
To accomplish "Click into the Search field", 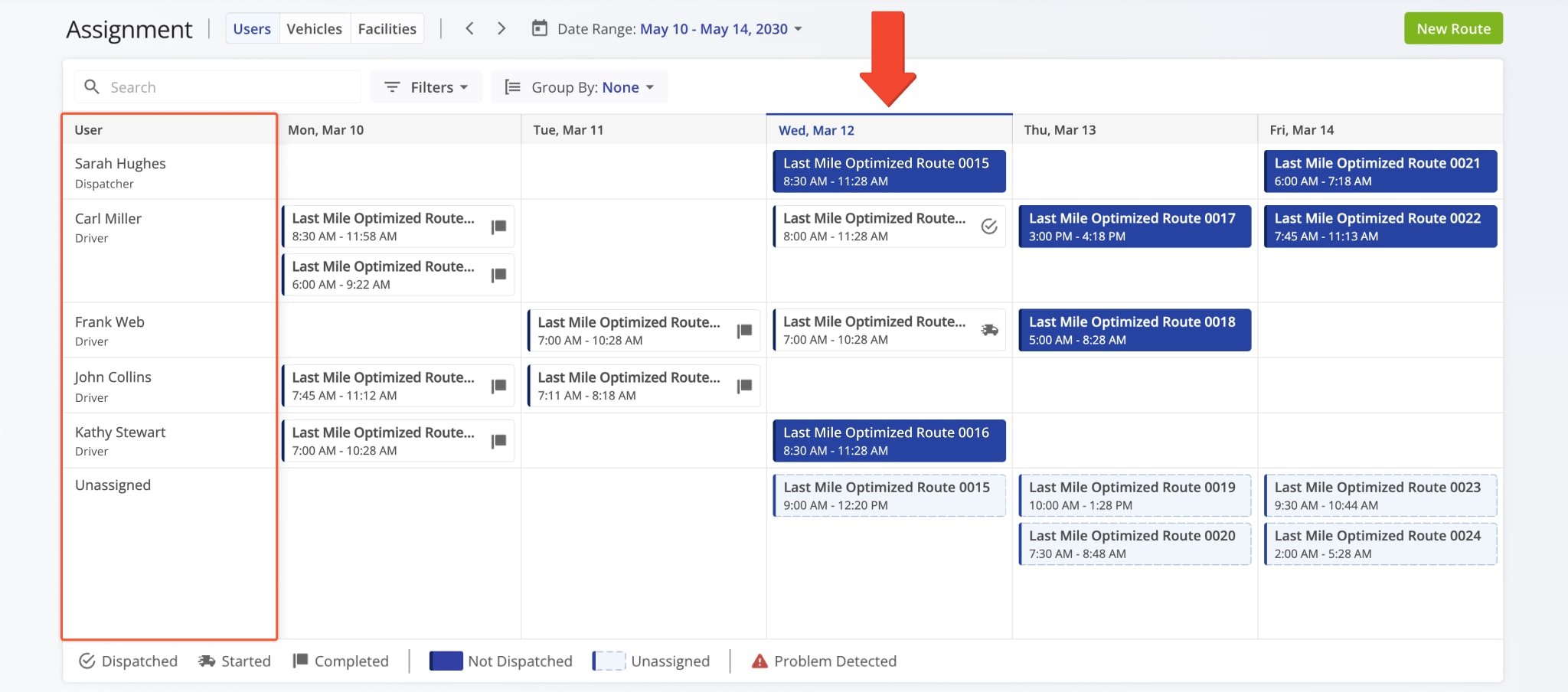I will (x=217, y=86).
